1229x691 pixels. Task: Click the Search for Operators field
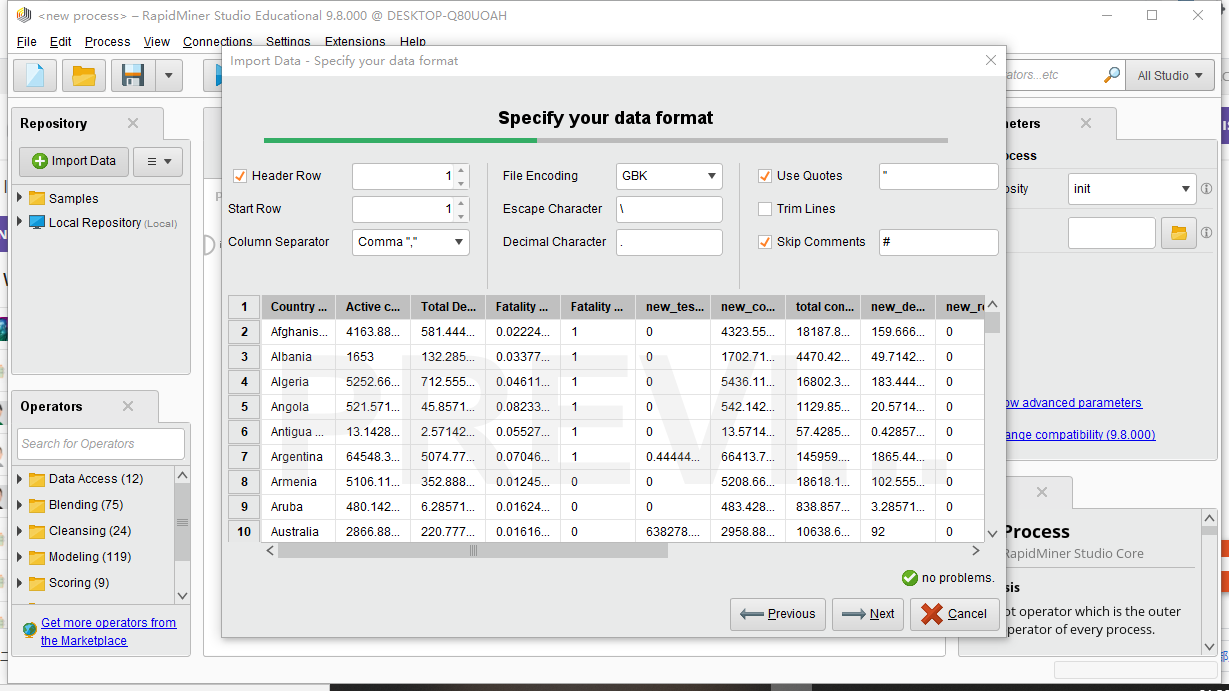tap(101, 444)
